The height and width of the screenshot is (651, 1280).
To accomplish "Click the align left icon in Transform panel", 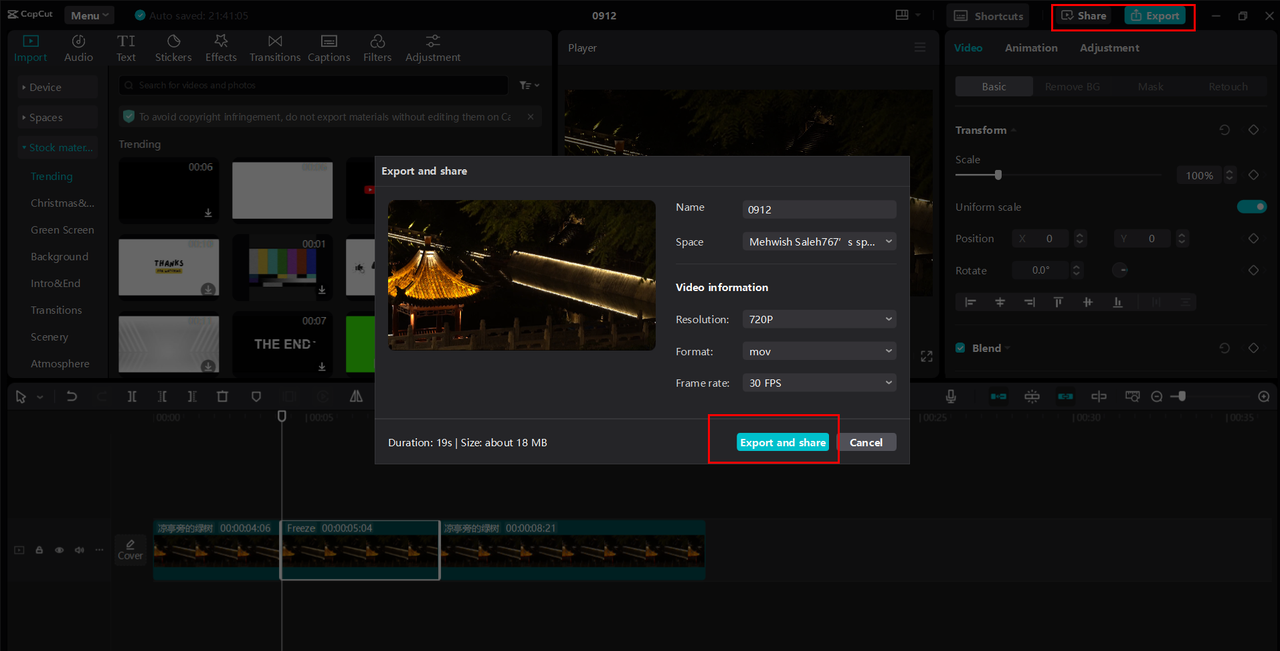I will tap(970, 302).
